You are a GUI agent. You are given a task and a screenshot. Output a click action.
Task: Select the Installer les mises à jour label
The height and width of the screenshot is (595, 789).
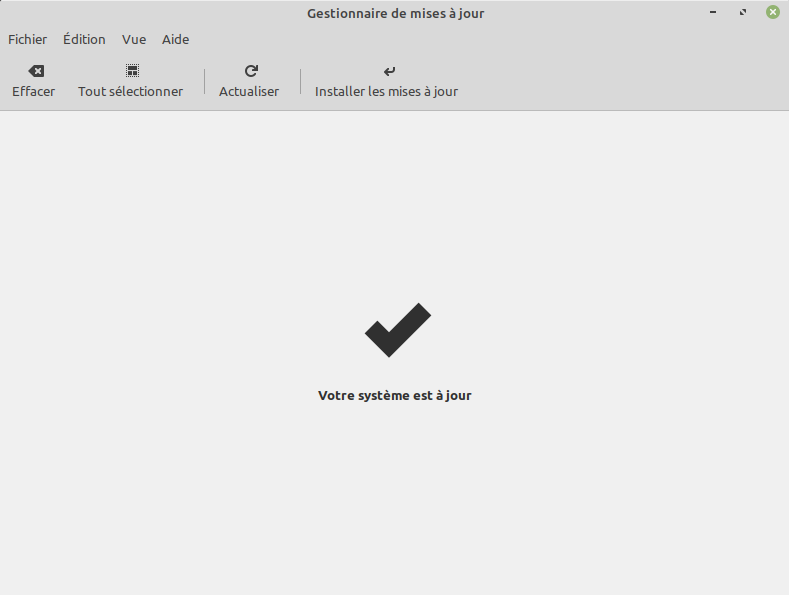(x=386, y=91)
